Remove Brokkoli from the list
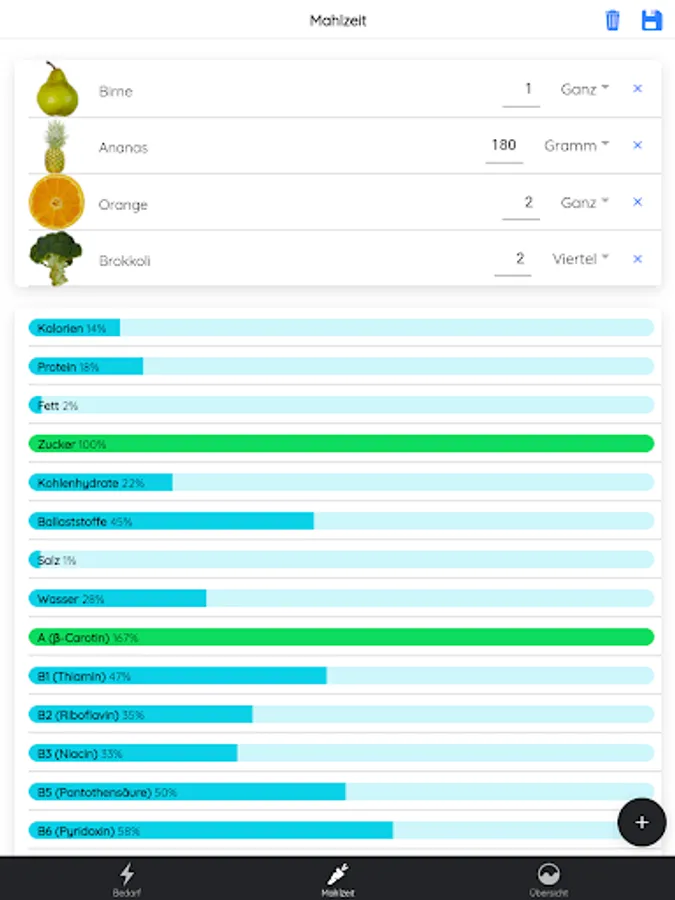The height and width of the screenshot is (900, 675). click(637, 258)
